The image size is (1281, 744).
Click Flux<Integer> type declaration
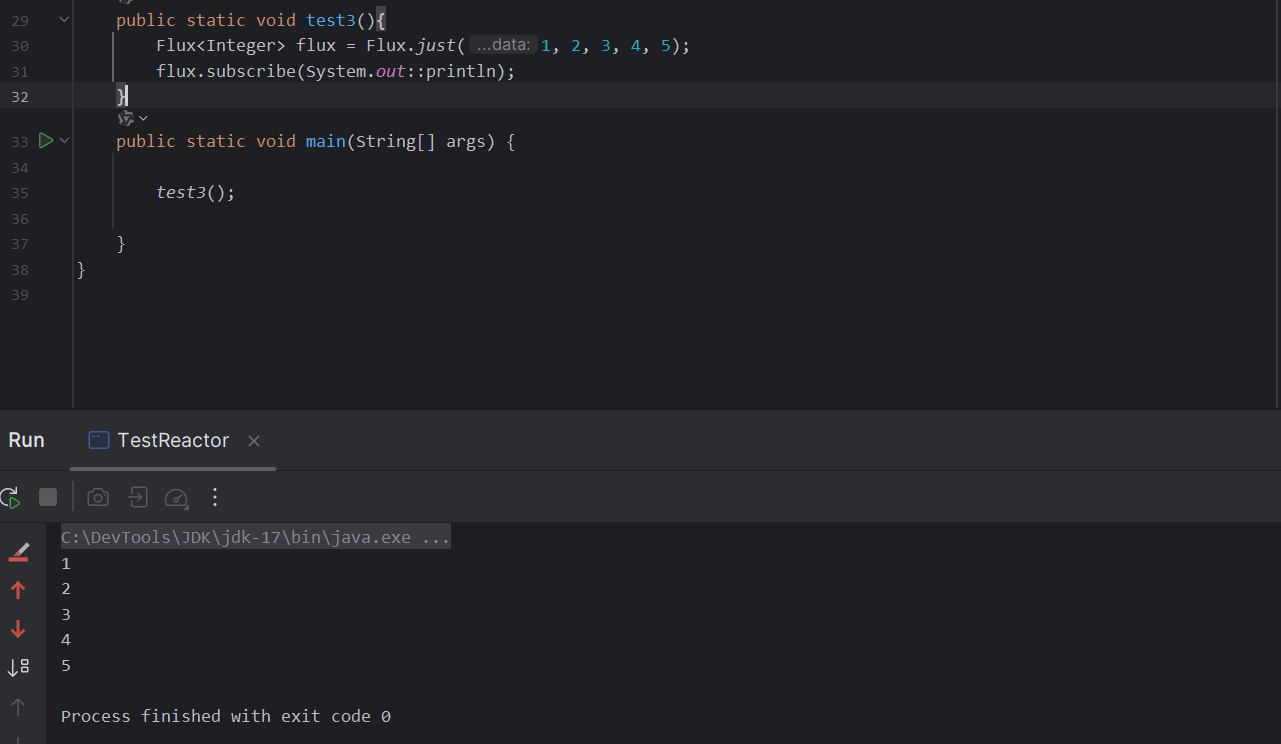coord(221,45)
